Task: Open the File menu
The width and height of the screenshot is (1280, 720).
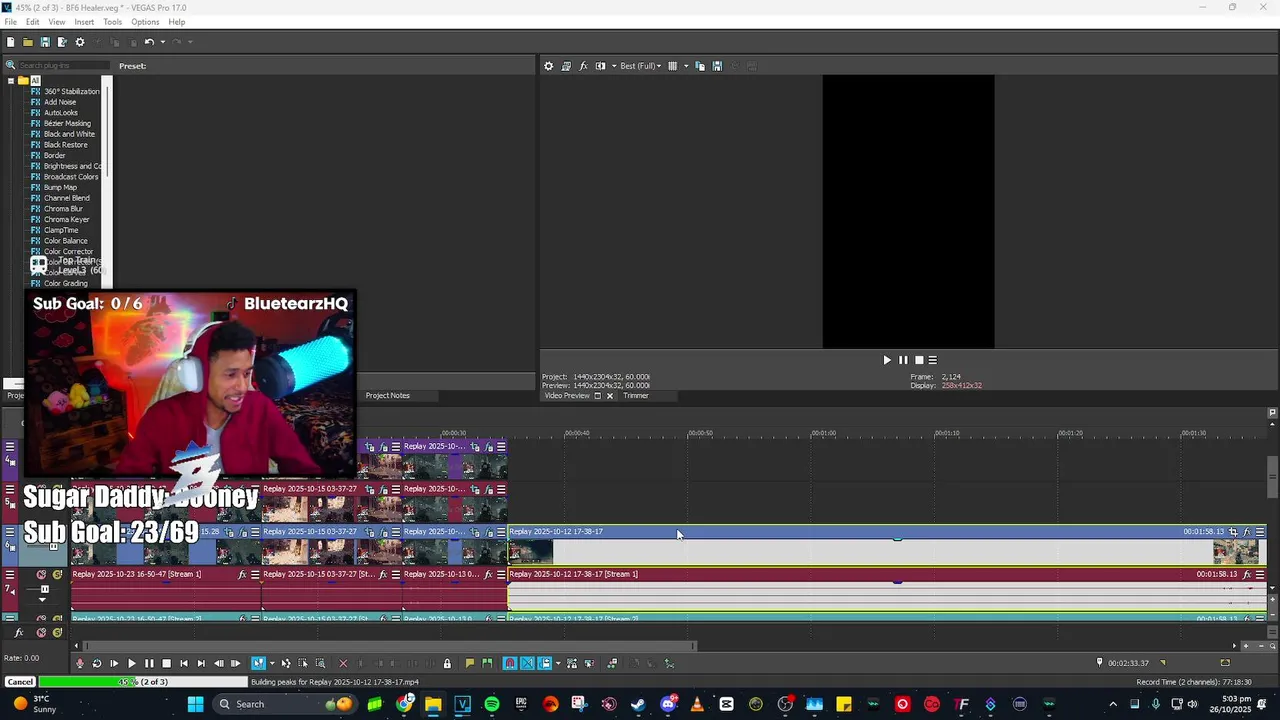Action: [10, 22]
